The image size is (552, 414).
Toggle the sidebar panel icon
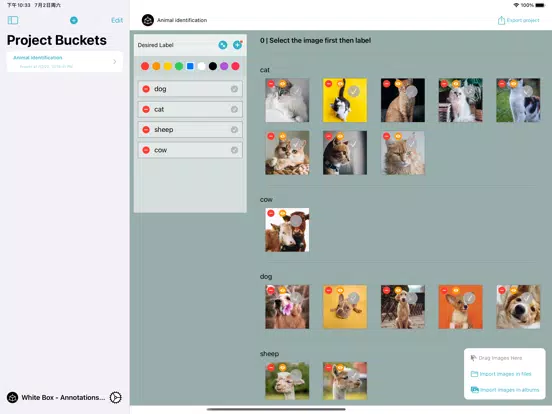(13, 20)
